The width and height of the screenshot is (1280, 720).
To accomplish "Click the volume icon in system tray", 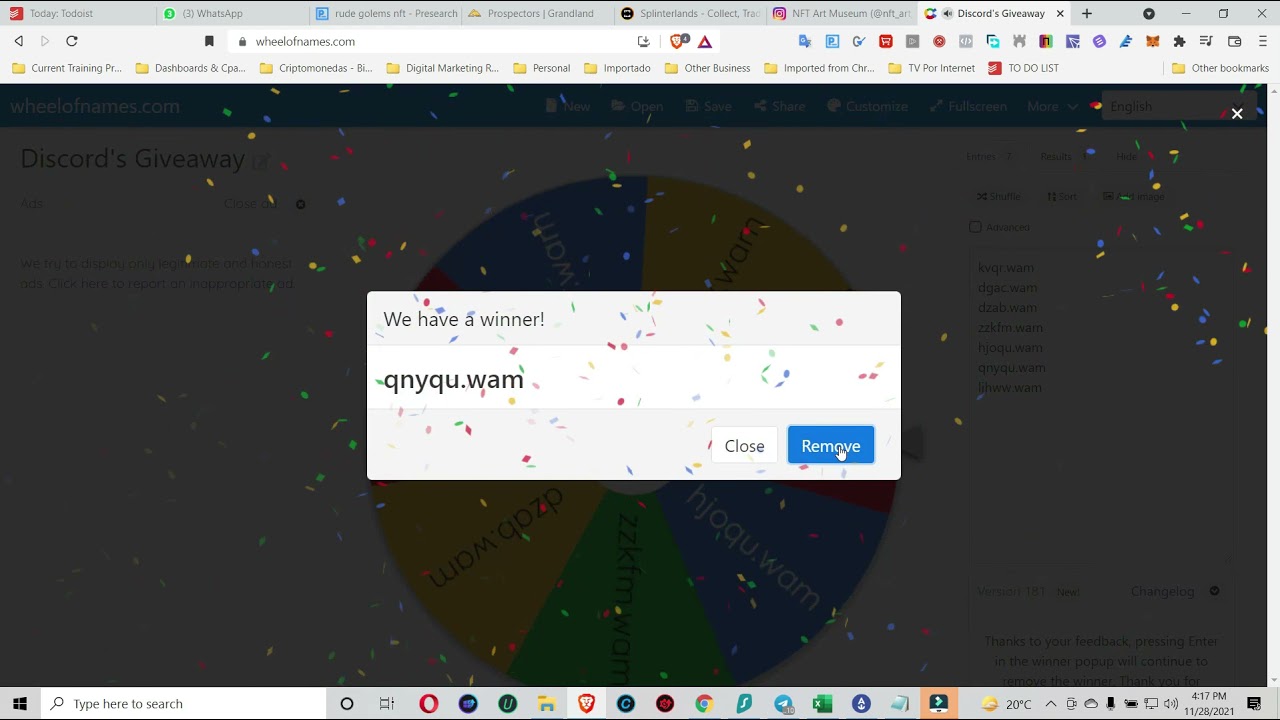I will 1171,704.
